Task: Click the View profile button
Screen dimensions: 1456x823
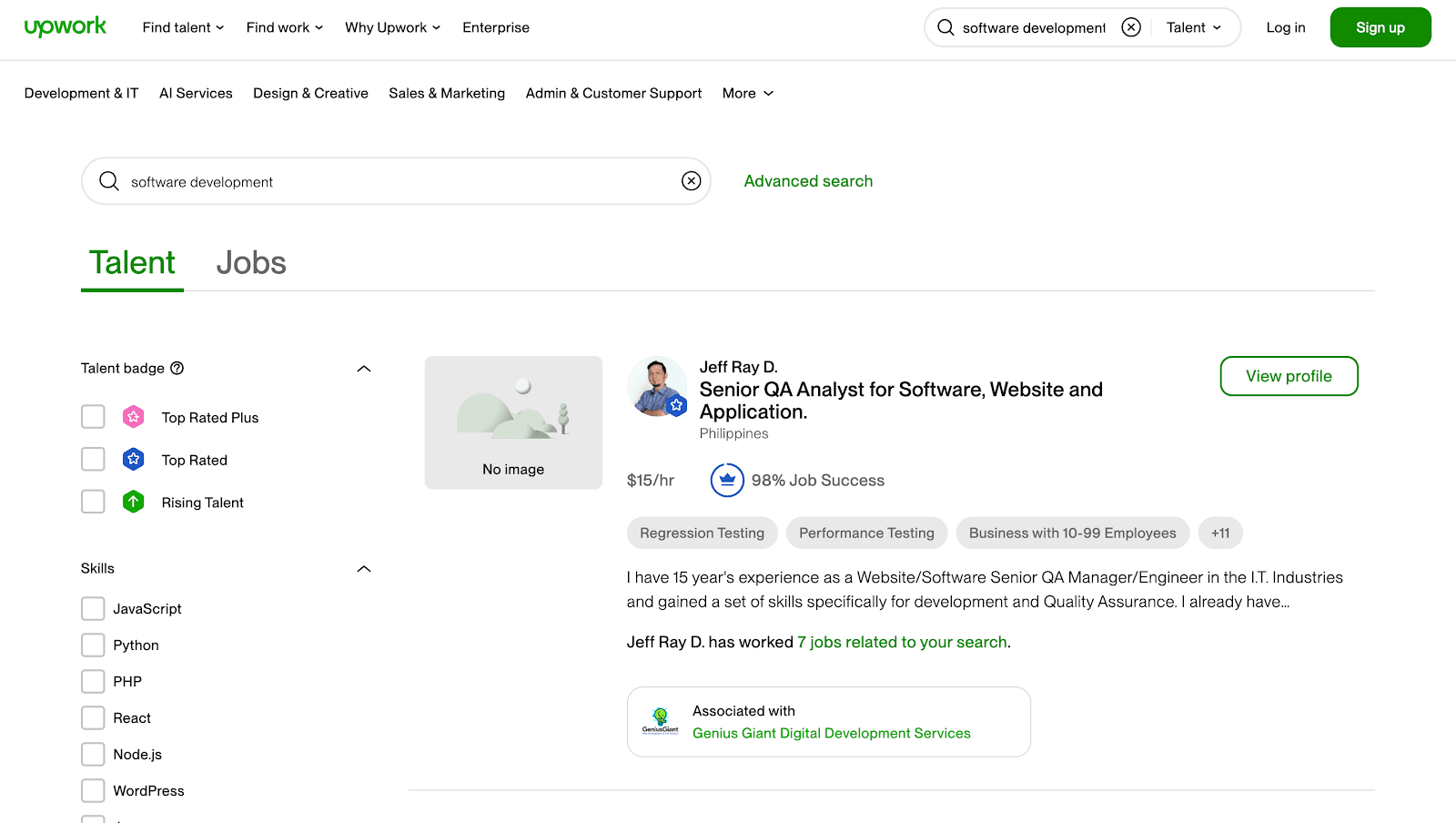Action: 1289,376
